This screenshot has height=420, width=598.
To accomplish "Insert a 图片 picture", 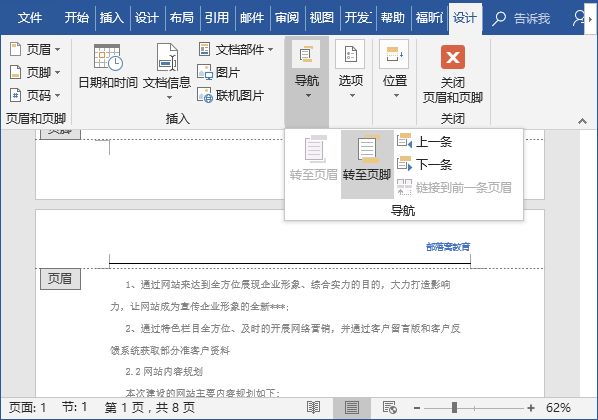I will tap(219, 72).
